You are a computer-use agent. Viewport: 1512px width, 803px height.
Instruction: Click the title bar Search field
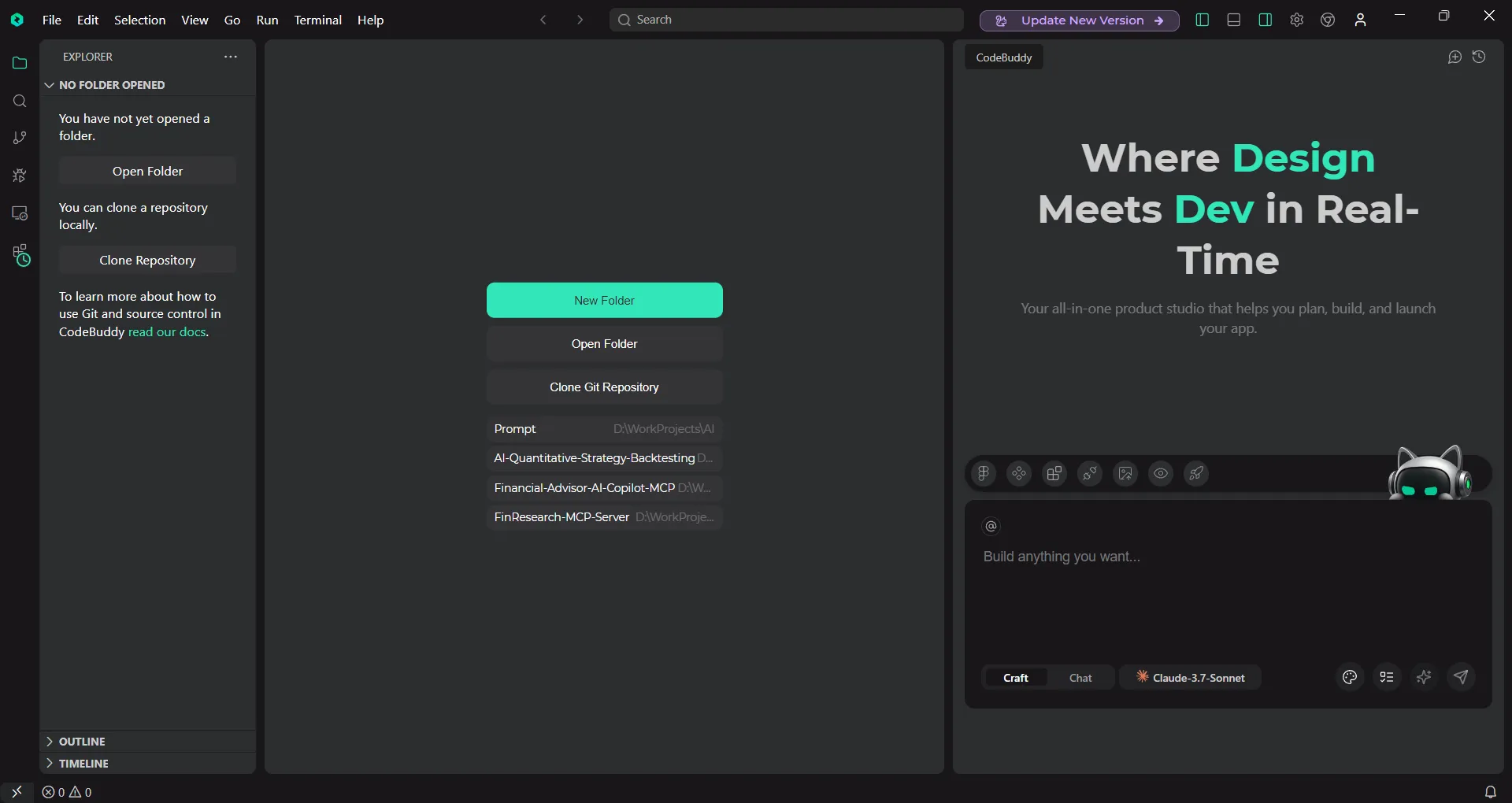pos(786,20)
